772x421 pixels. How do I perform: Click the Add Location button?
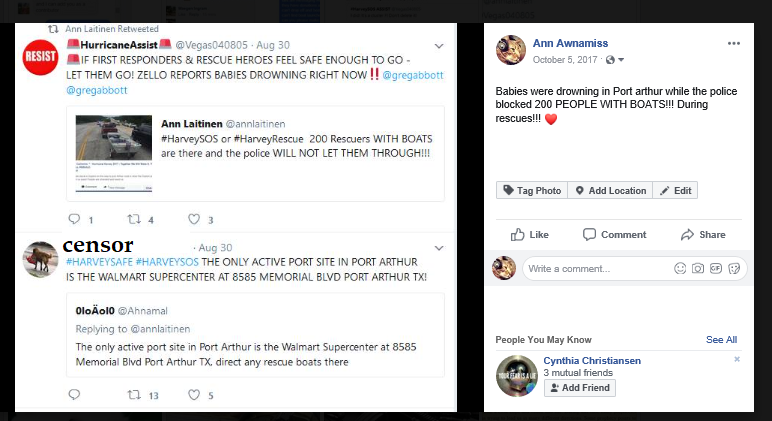pyautogui.click(x=610, y=191)
